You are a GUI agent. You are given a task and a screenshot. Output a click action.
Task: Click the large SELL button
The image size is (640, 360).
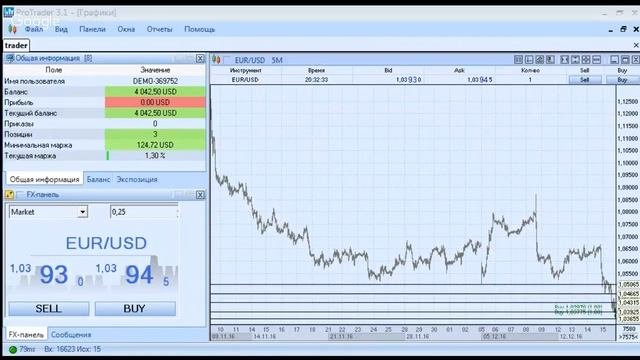49,309
